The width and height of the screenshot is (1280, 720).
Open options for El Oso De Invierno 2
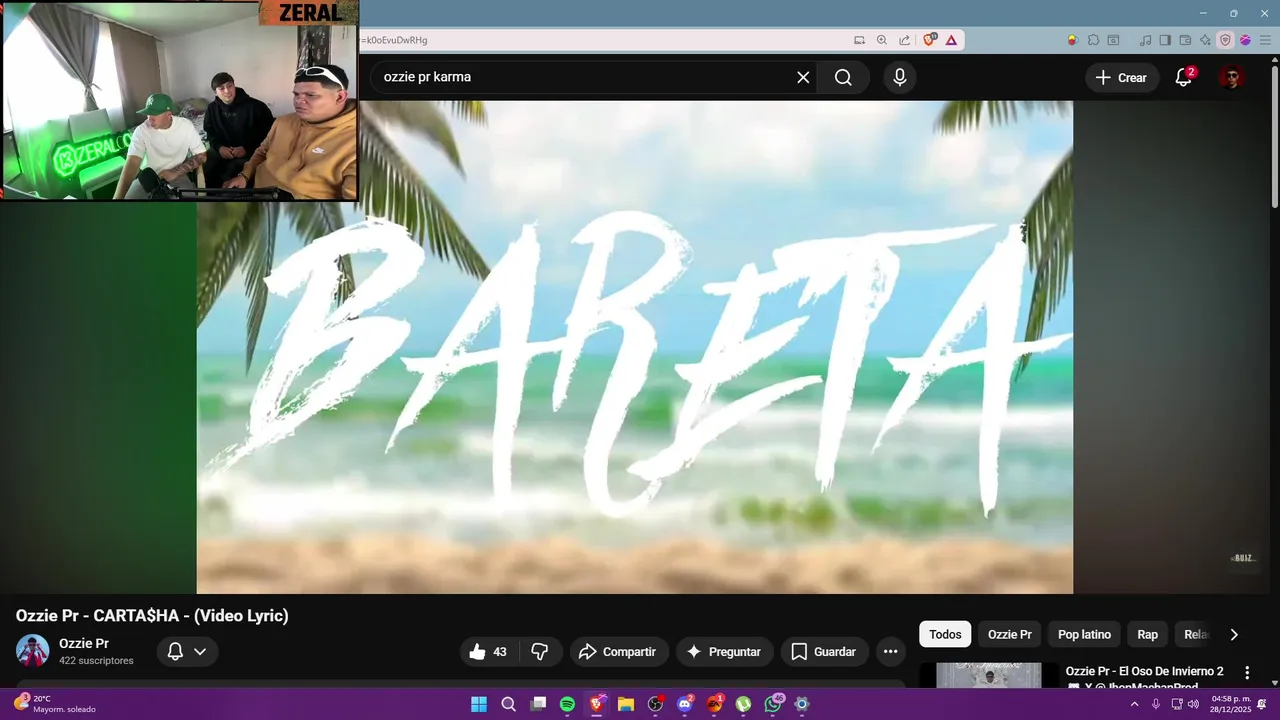click(x=1247, y=673)
